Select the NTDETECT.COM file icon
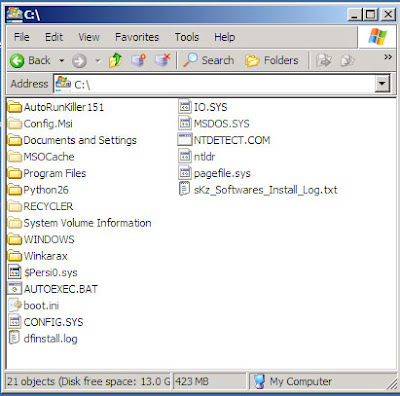400x396 pixels. pos(185,140)
